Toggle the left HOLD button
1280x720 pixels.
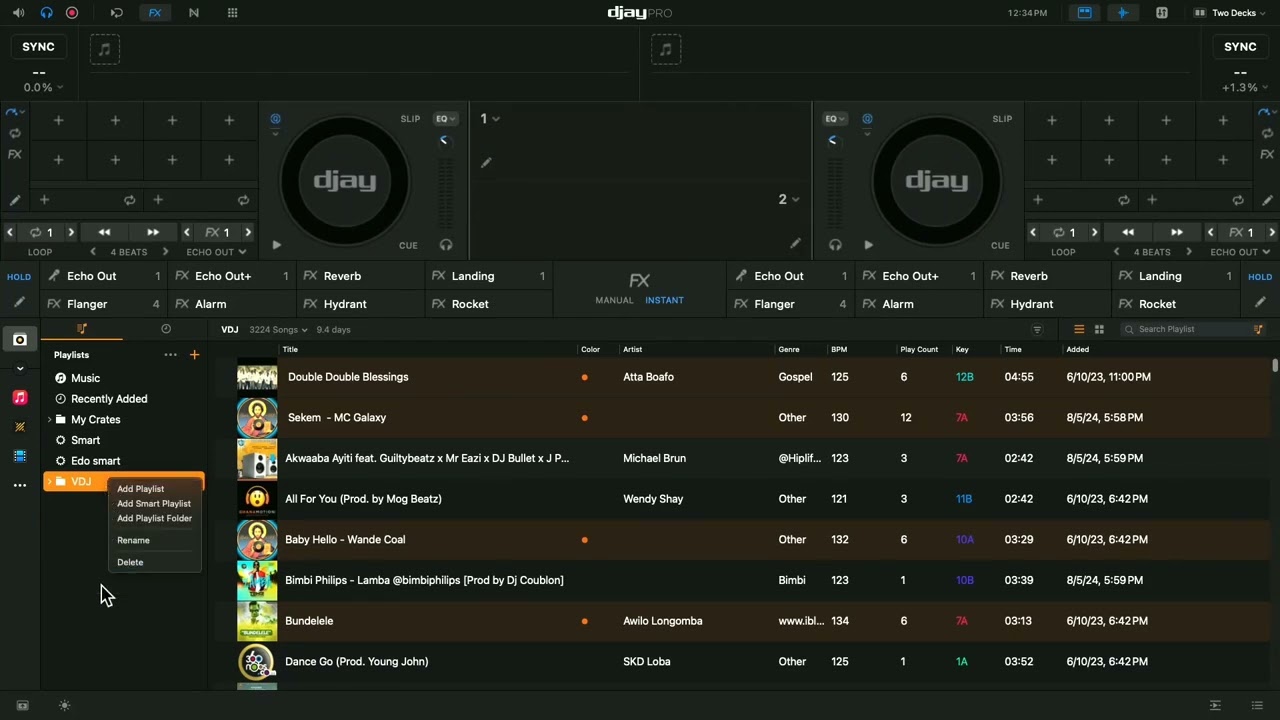tap(19, 277)
